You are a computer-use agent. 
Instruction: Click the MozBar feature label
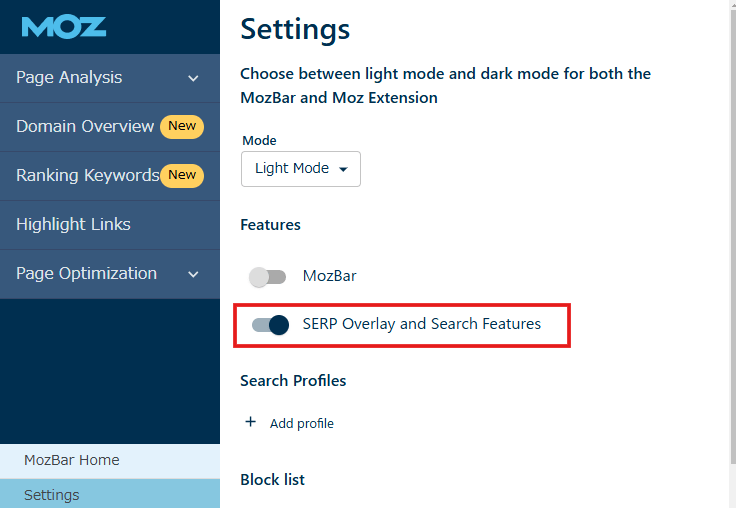[x=329, y=276]
